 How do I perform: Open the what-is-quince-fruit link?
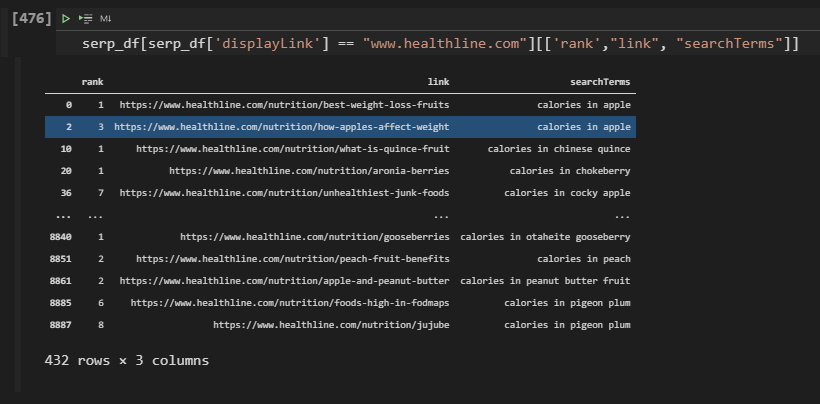pyautogui.click(x=292, y=149)
